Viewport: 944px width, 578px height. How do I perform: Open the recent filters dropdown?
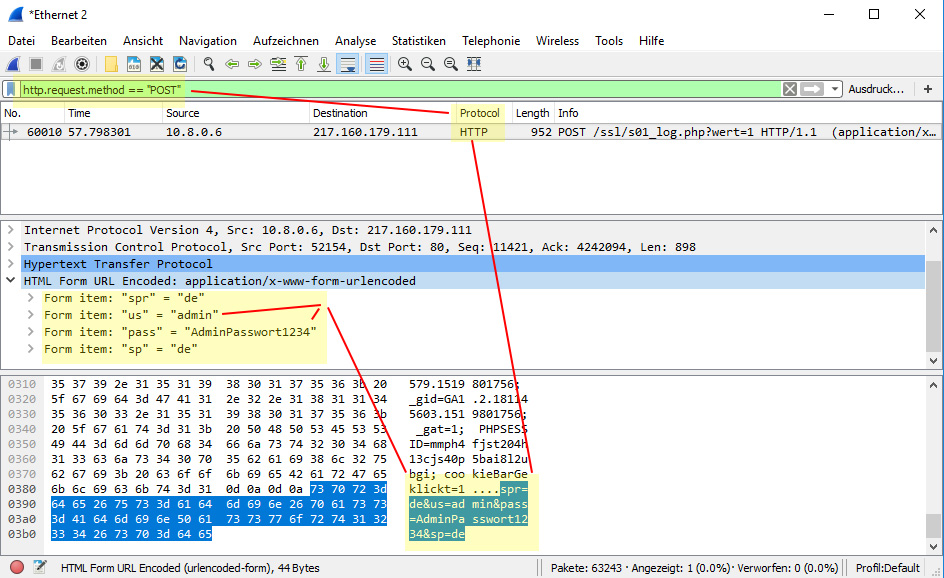click(x=834, y=89)
